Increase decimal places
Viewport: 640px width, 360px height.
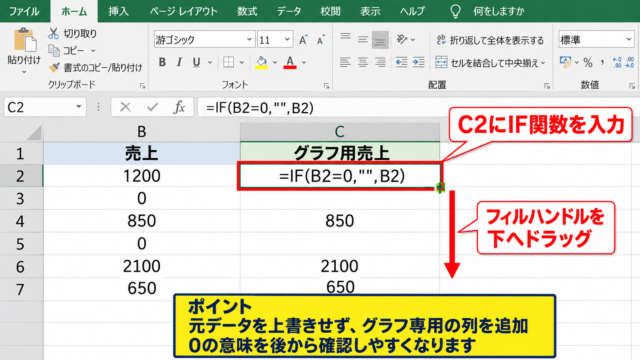pyautogui.click(x=617, y=62)
